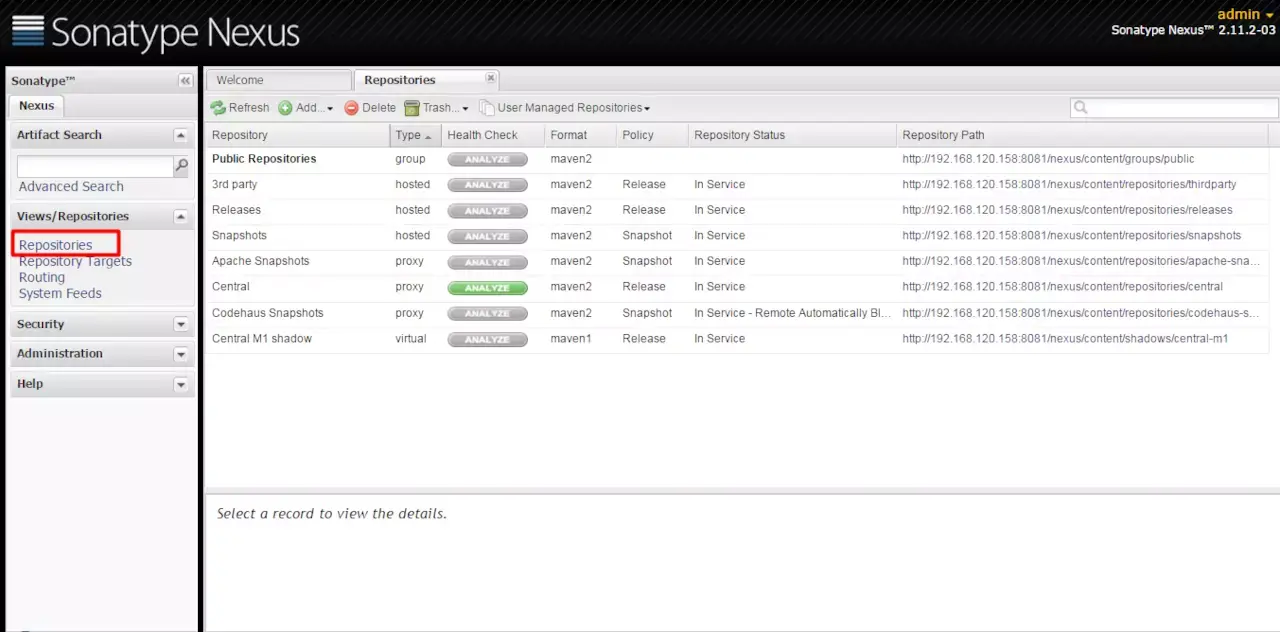Collapse the left sidebar with double-arrow icon
Viewport: 1280px width, 632px height.
(185, 81)
